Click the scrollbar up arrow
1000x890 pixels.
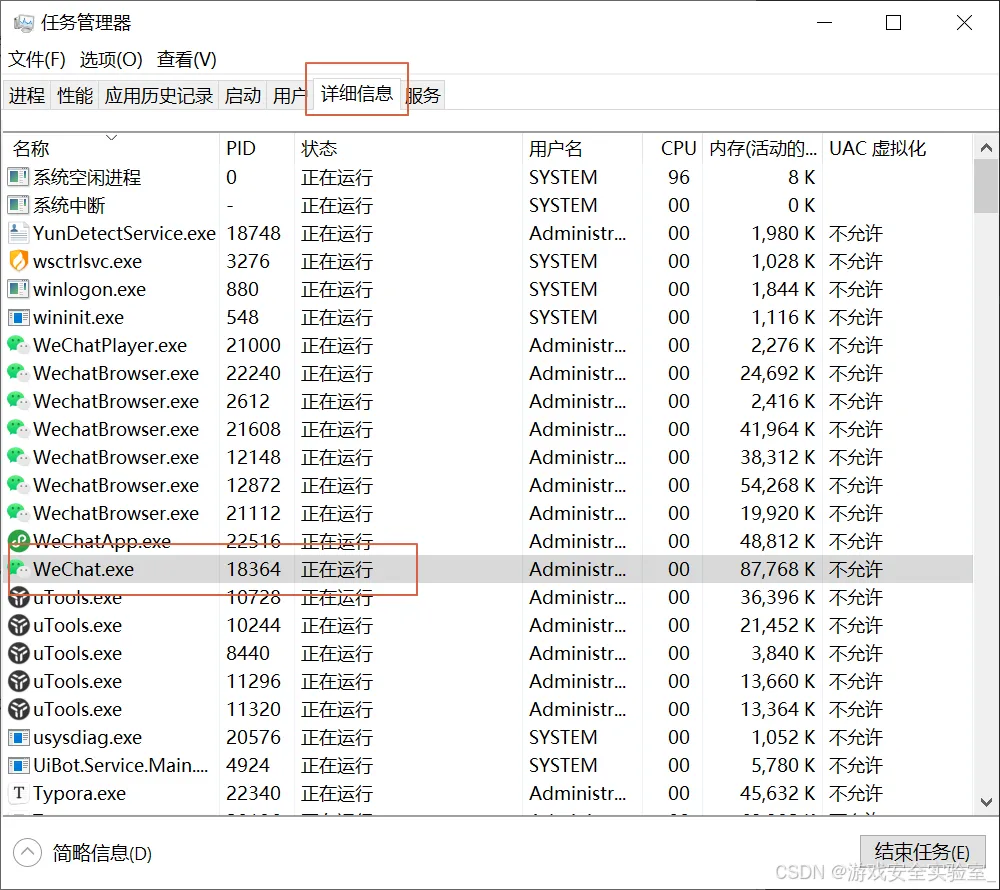tap(986, 148)
